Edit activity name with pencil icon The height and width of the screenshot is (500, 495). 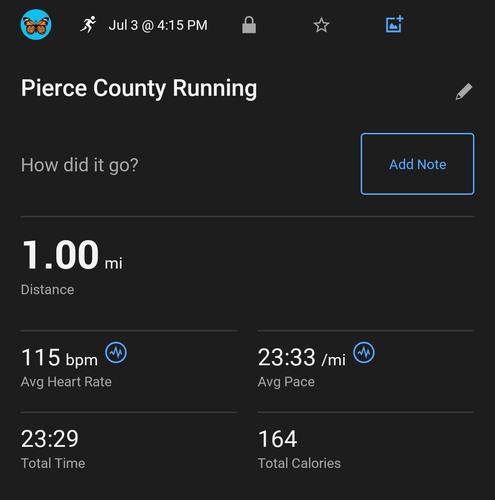coord(464,91)
